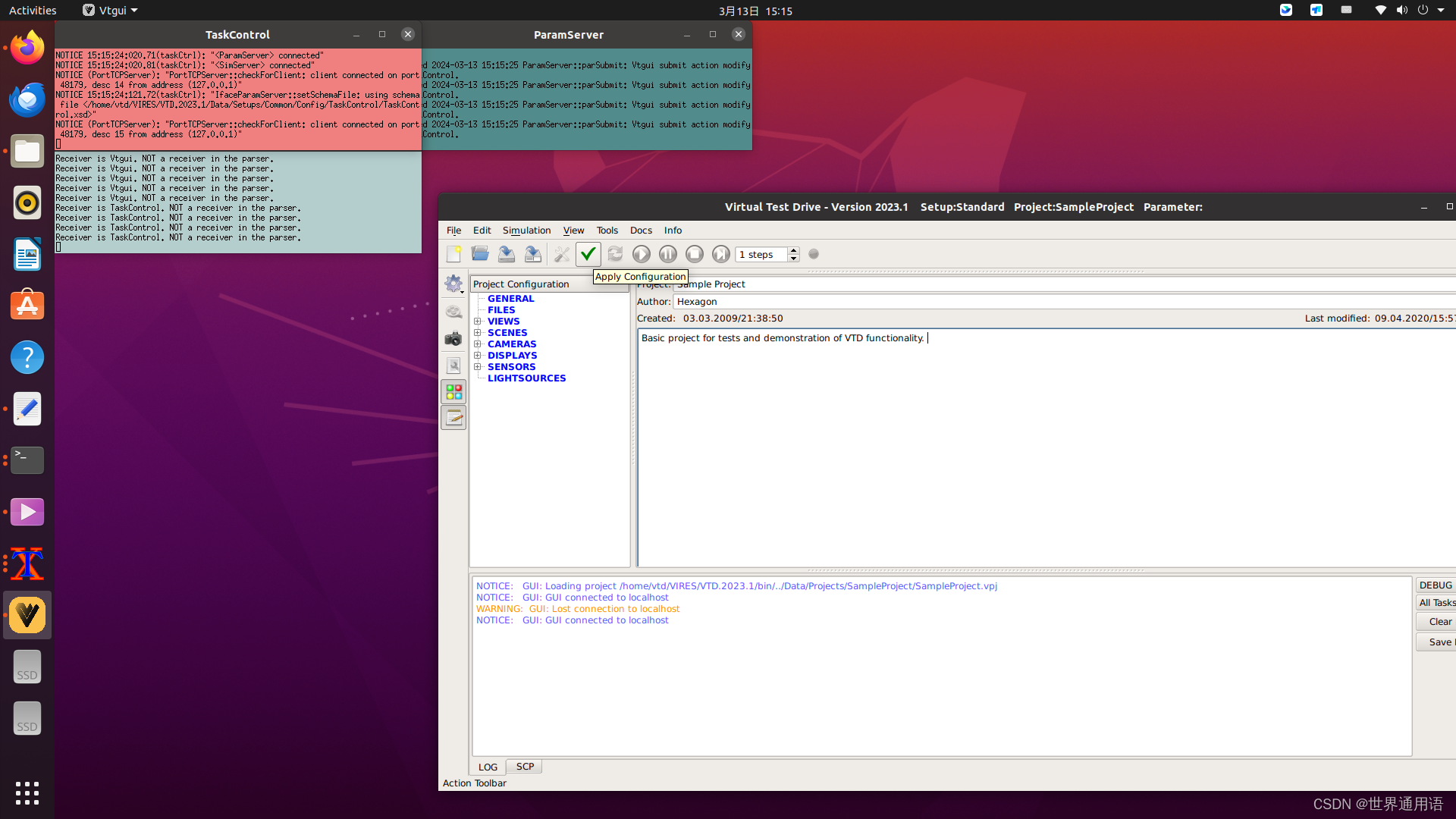Open the Info menu

coord(673,231)
